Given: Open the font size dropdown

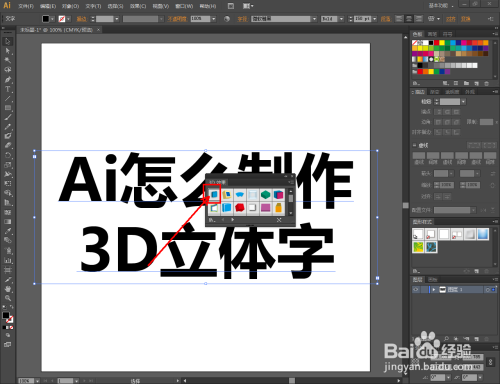Looking at the screenshot, I should 375,19.
